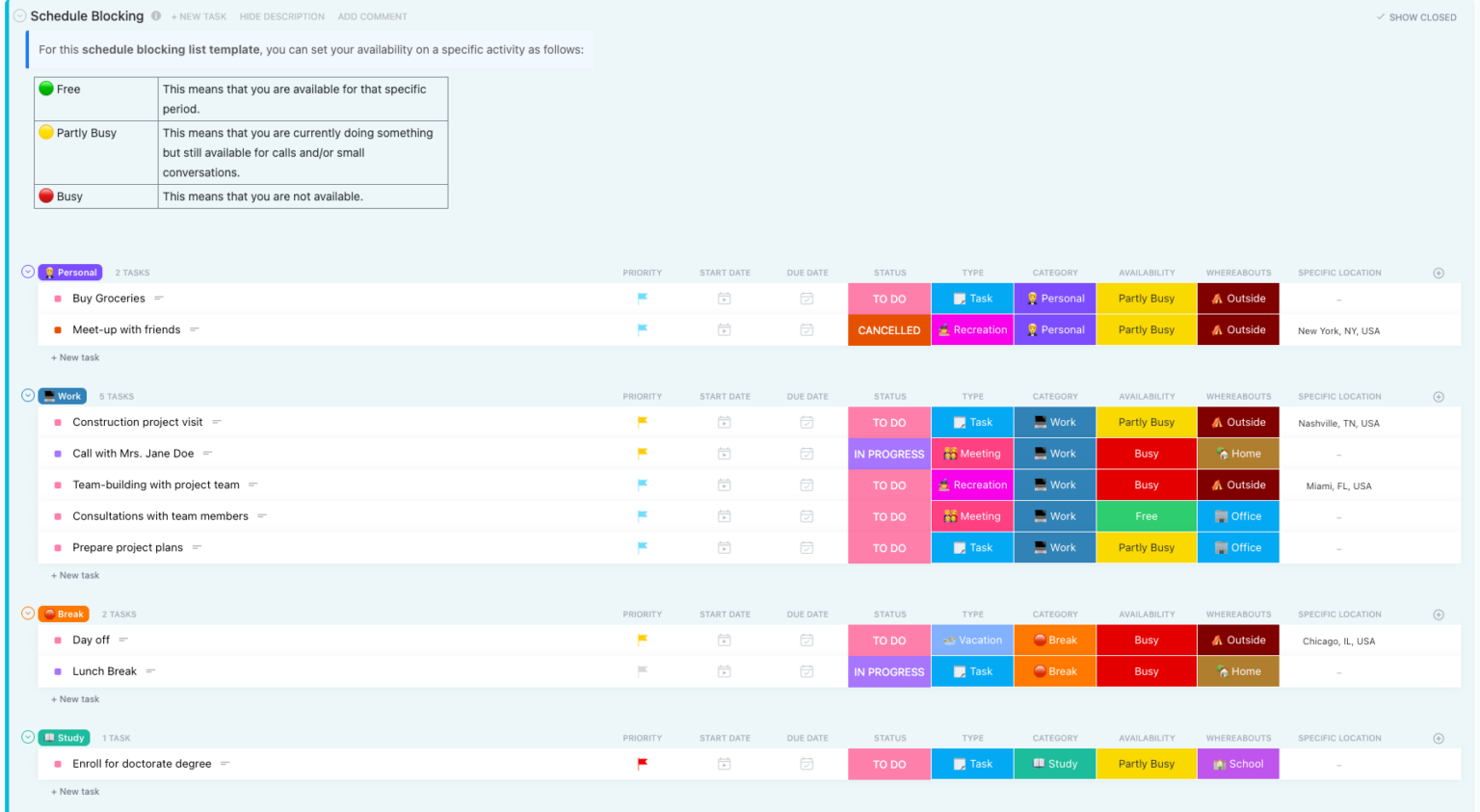Click + New task under the Study group
The height and width of the screenshot is (812, 1480).
coord(74,790)
